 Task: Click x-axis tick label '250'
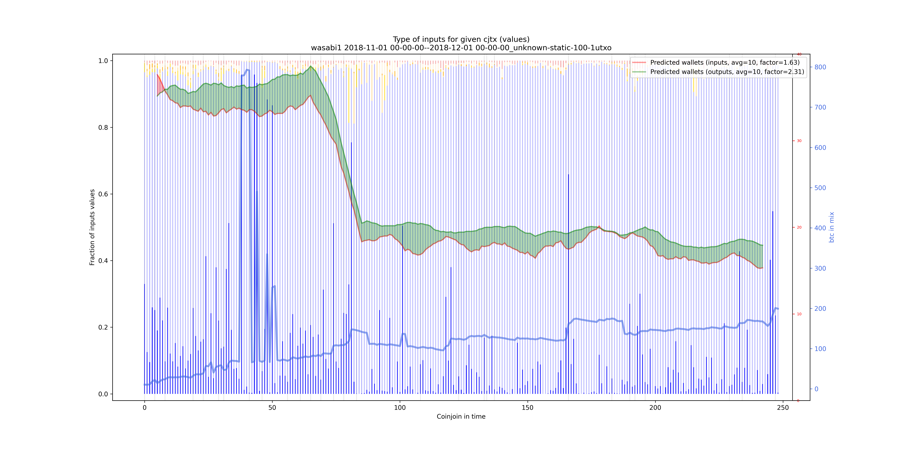click(x=783, y=406)
